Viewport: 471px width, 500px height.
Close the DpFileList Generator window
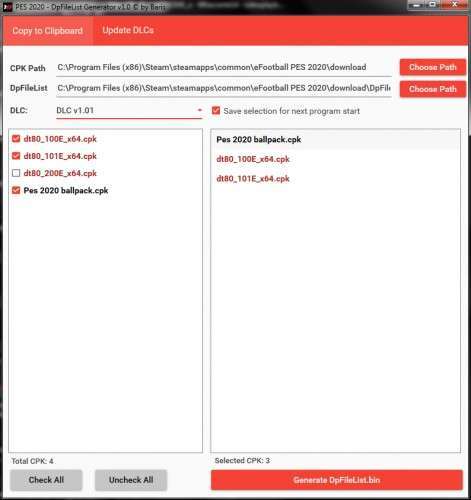pyautogui.click(x=454, y=5)
